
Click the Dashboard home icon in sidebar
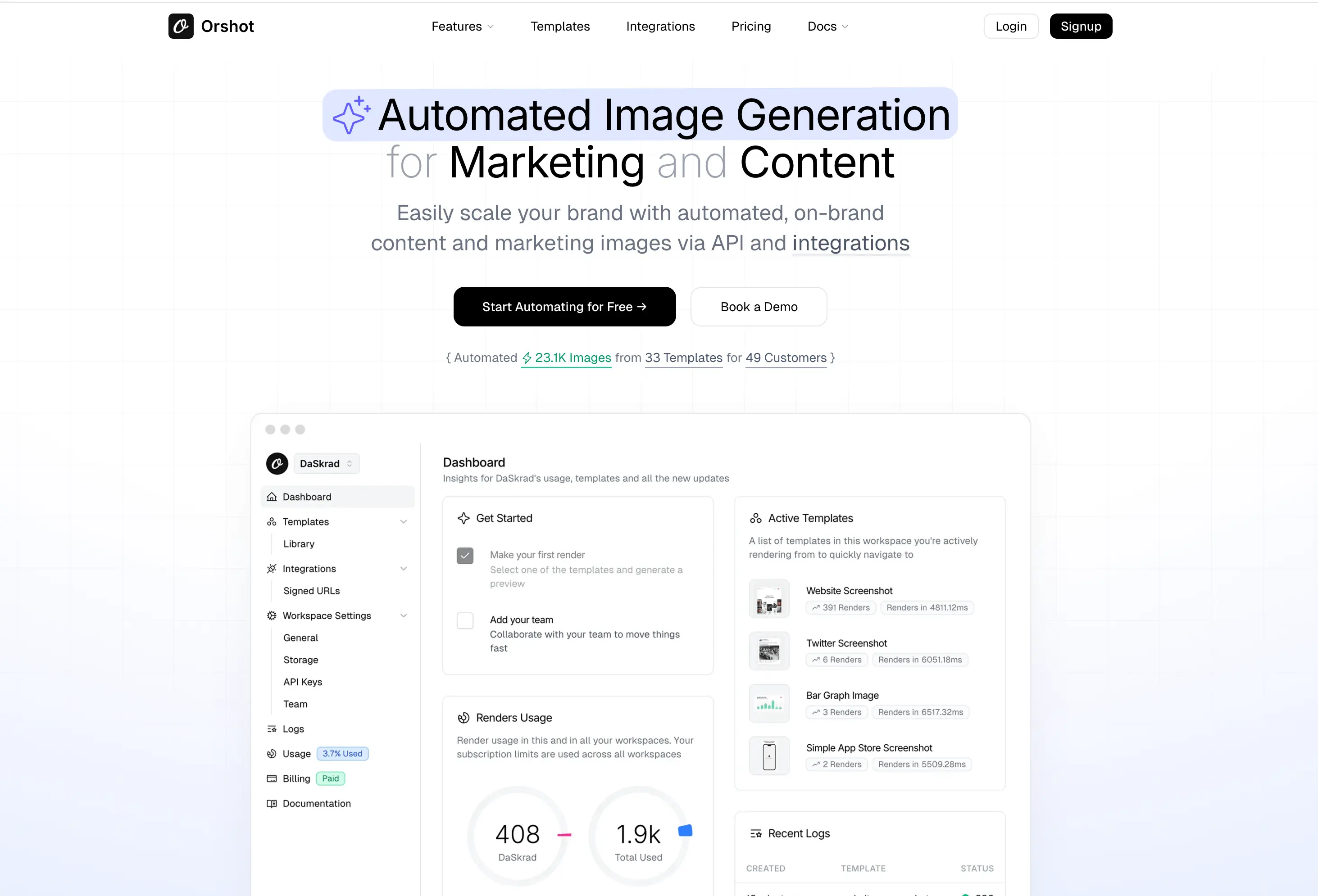click(x=272, y=497)
